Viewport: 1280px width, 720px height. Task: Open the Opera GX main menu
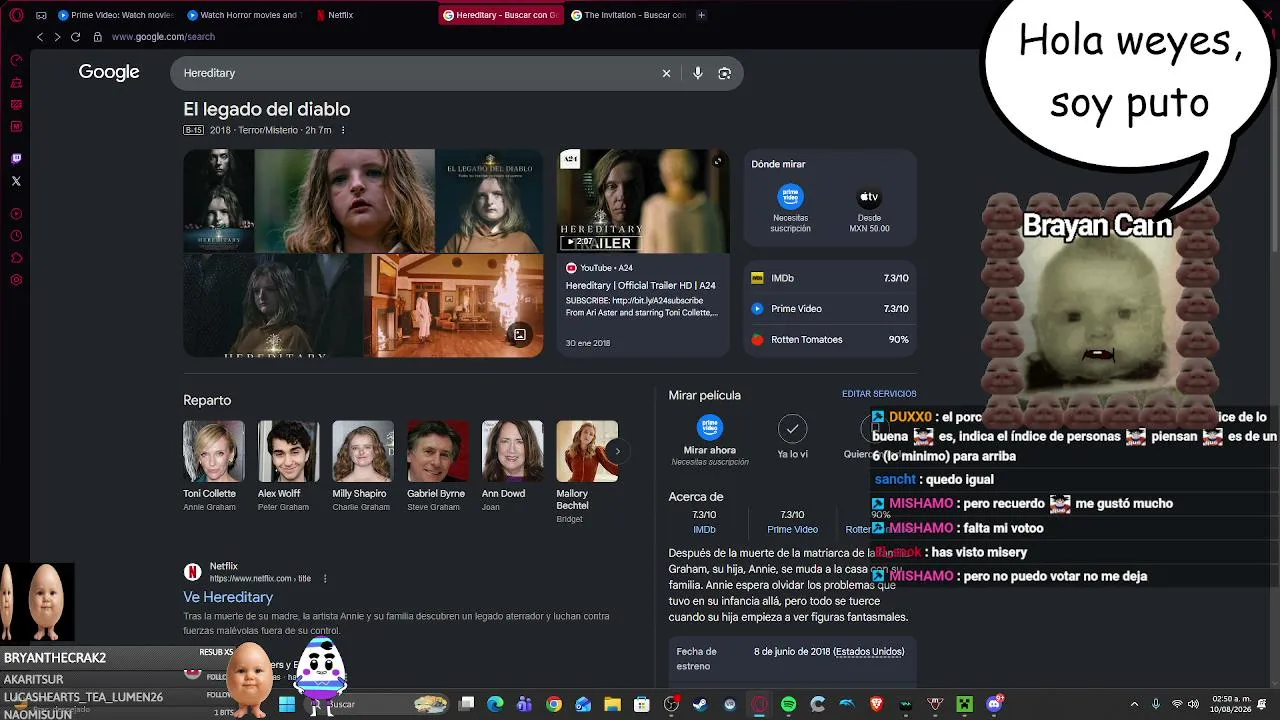[x=15, y=15]
